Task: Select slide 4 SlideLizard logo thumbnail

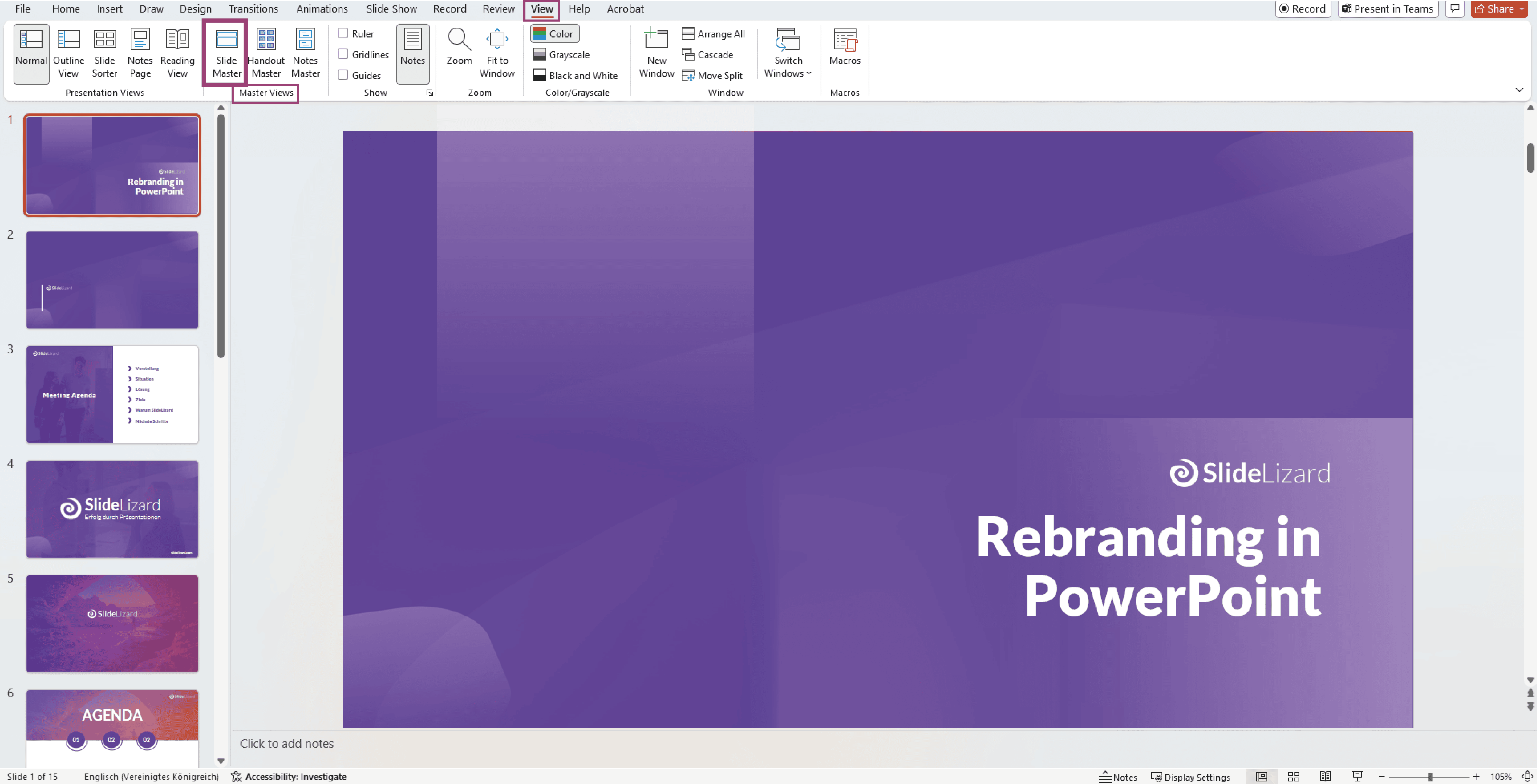Action: click(x=112, y=509)
